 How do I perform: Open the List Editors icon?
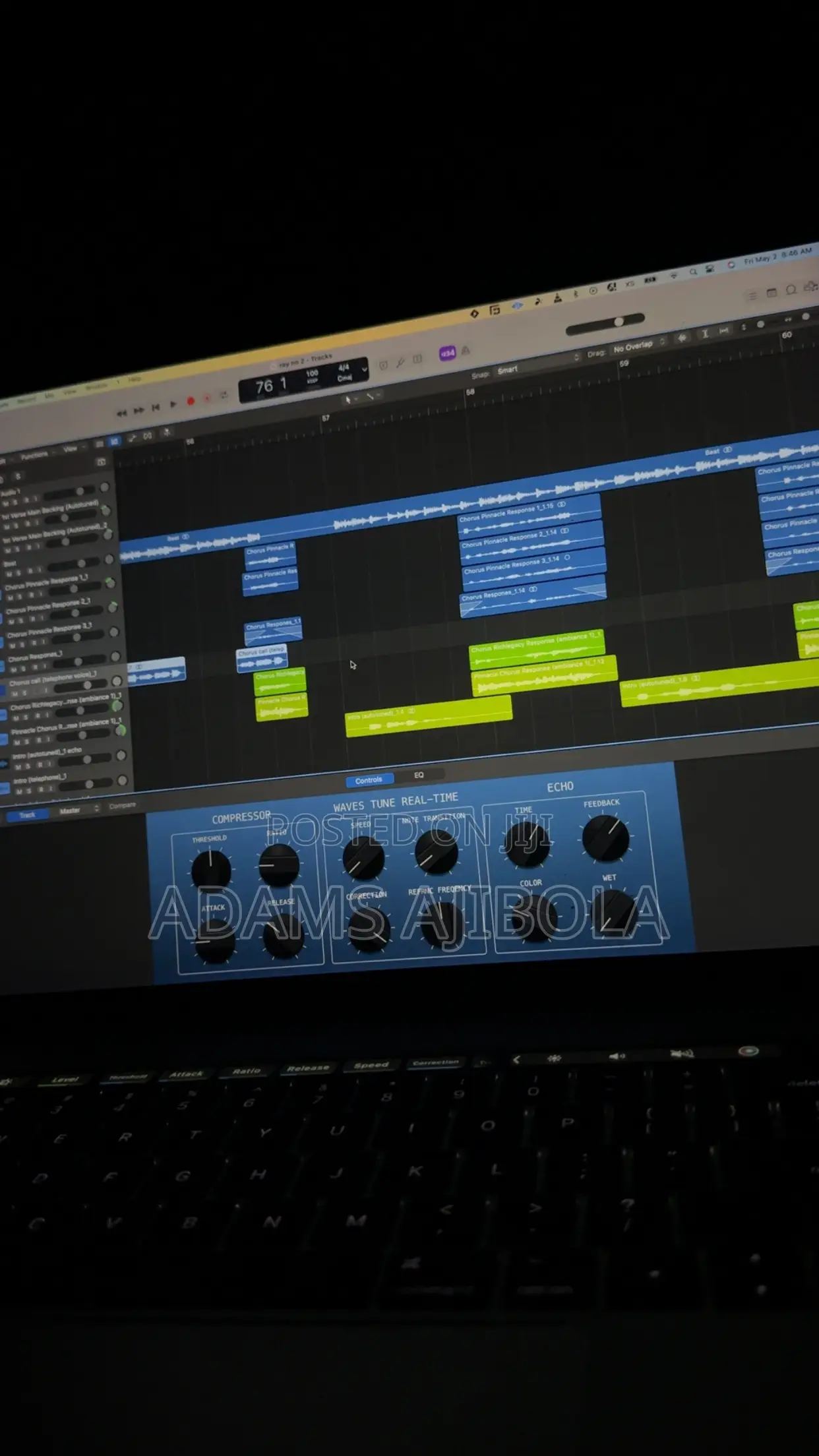tap(752, 296)
